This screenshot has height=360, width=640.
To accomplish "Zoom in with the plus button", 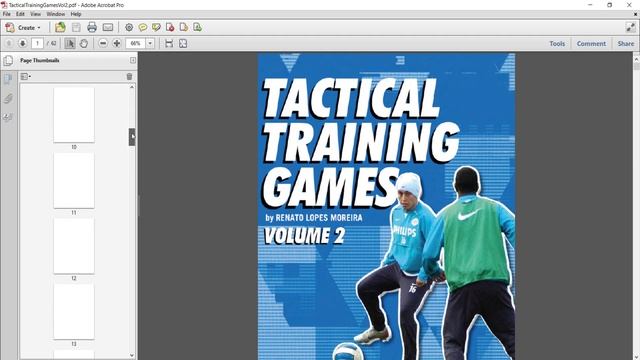I will [117, 43].
